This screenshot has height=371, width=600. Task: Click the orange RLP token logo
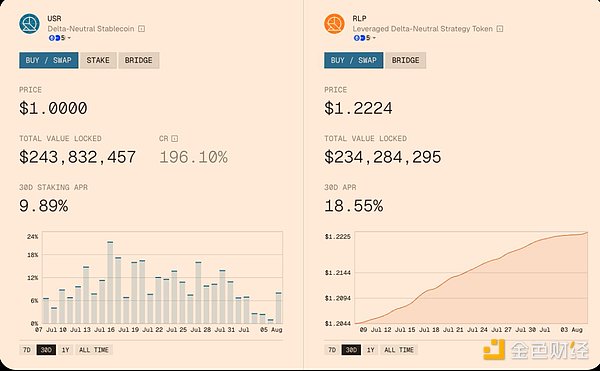(x=334, y=24)
